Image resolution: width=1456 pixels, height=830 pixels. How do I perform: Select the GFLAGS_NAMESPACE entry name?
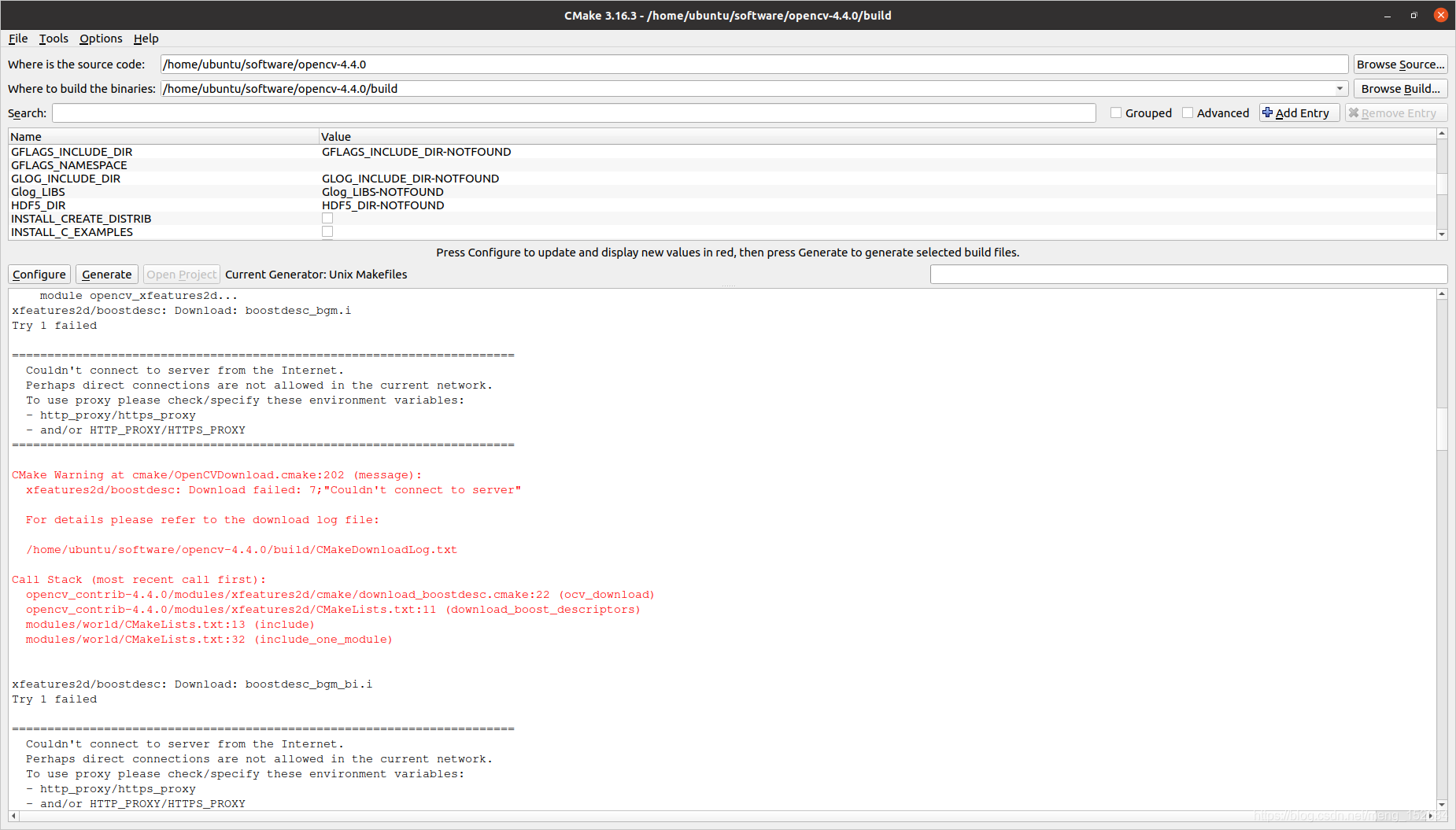pyautogui.click(x=69, y=165)
